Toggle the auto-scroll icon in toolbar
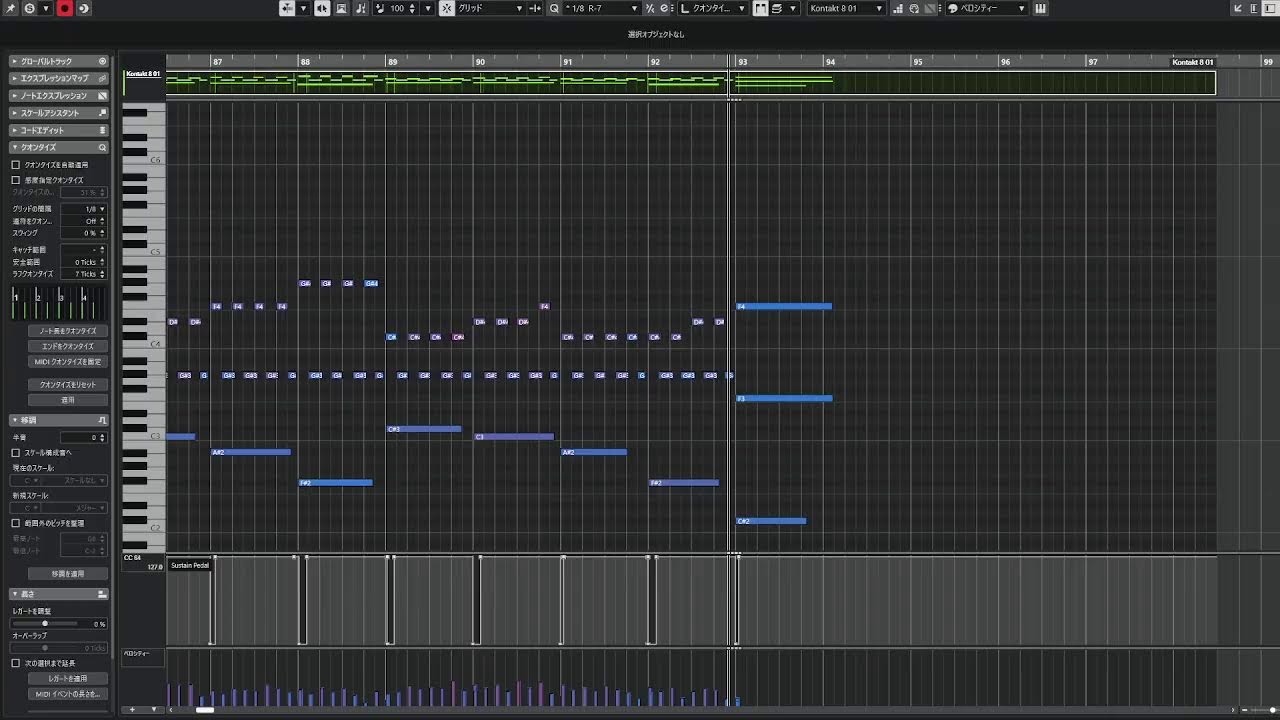The image size is (1280, 720). coord(341,8)
